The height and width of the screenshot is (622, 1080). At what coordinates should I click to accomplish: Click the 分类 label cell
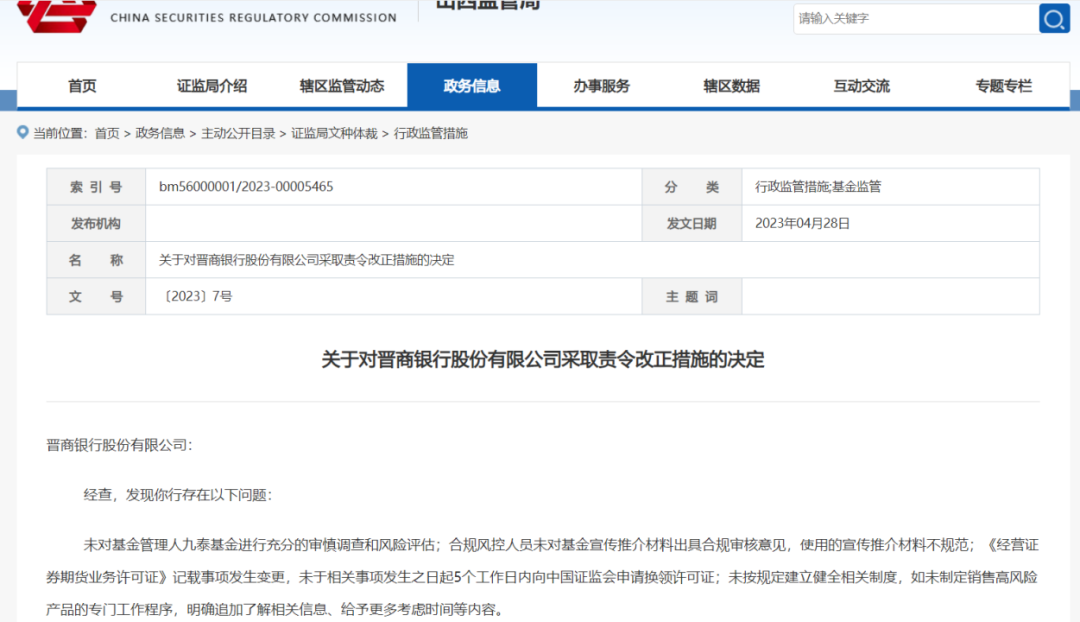[692, 187]
